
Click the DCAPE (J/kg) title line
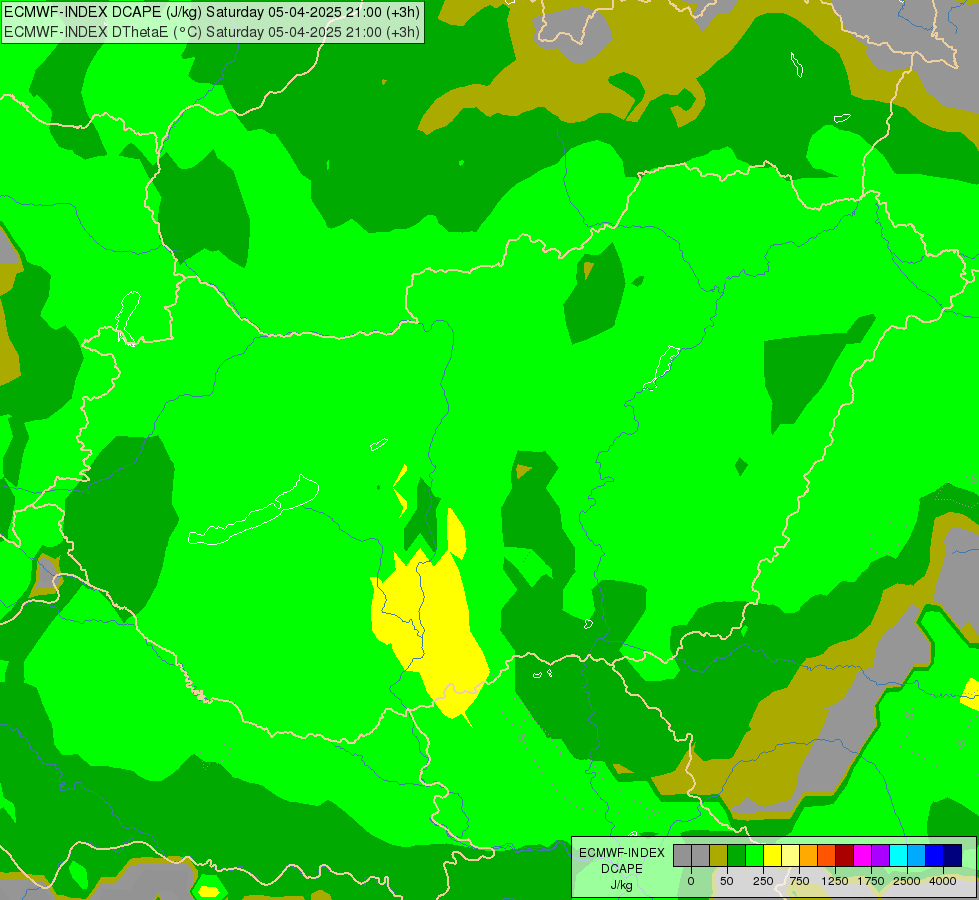pyautogui.click(x=212, y=12)
